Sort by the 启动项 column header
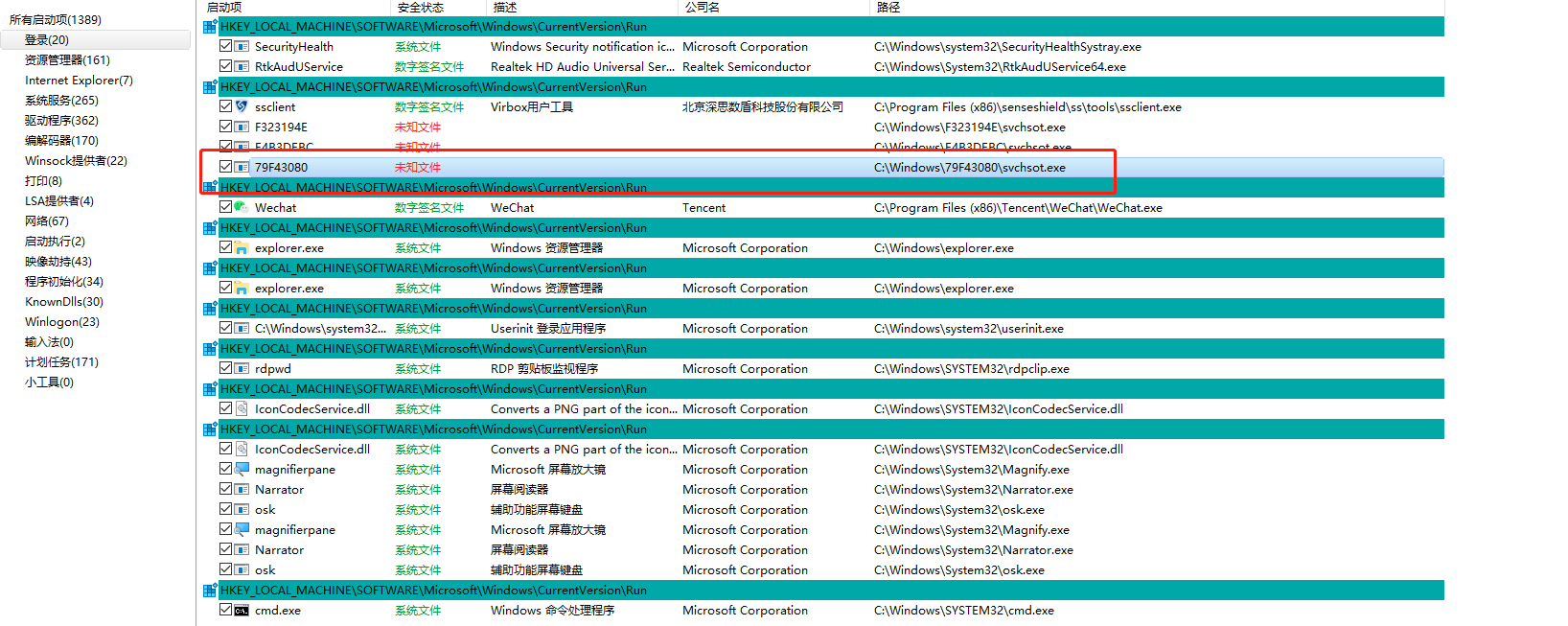This screenshot has width=1568, height=626. tap(224, 7)
